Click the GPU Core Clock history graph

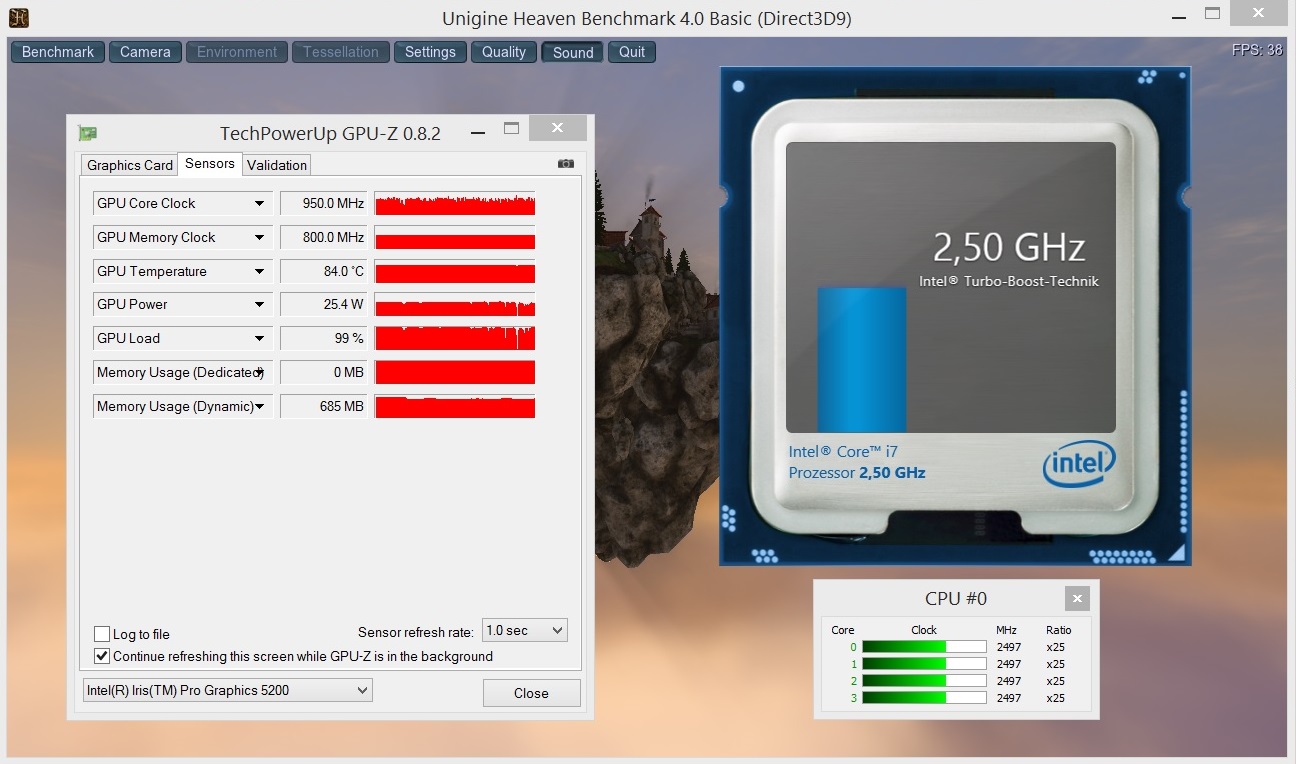pos(455,203)
